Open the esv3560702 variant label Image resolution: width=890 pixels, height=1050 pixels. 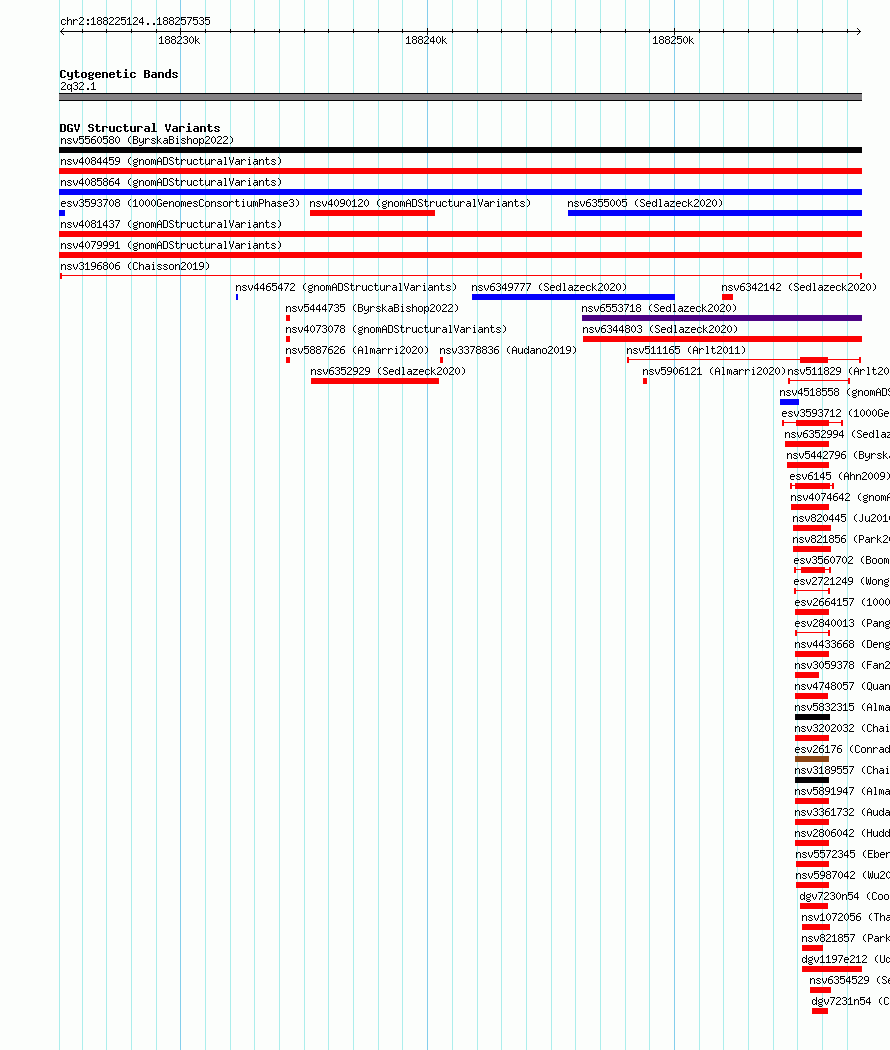pyautogui.click(x=842, y=560)
